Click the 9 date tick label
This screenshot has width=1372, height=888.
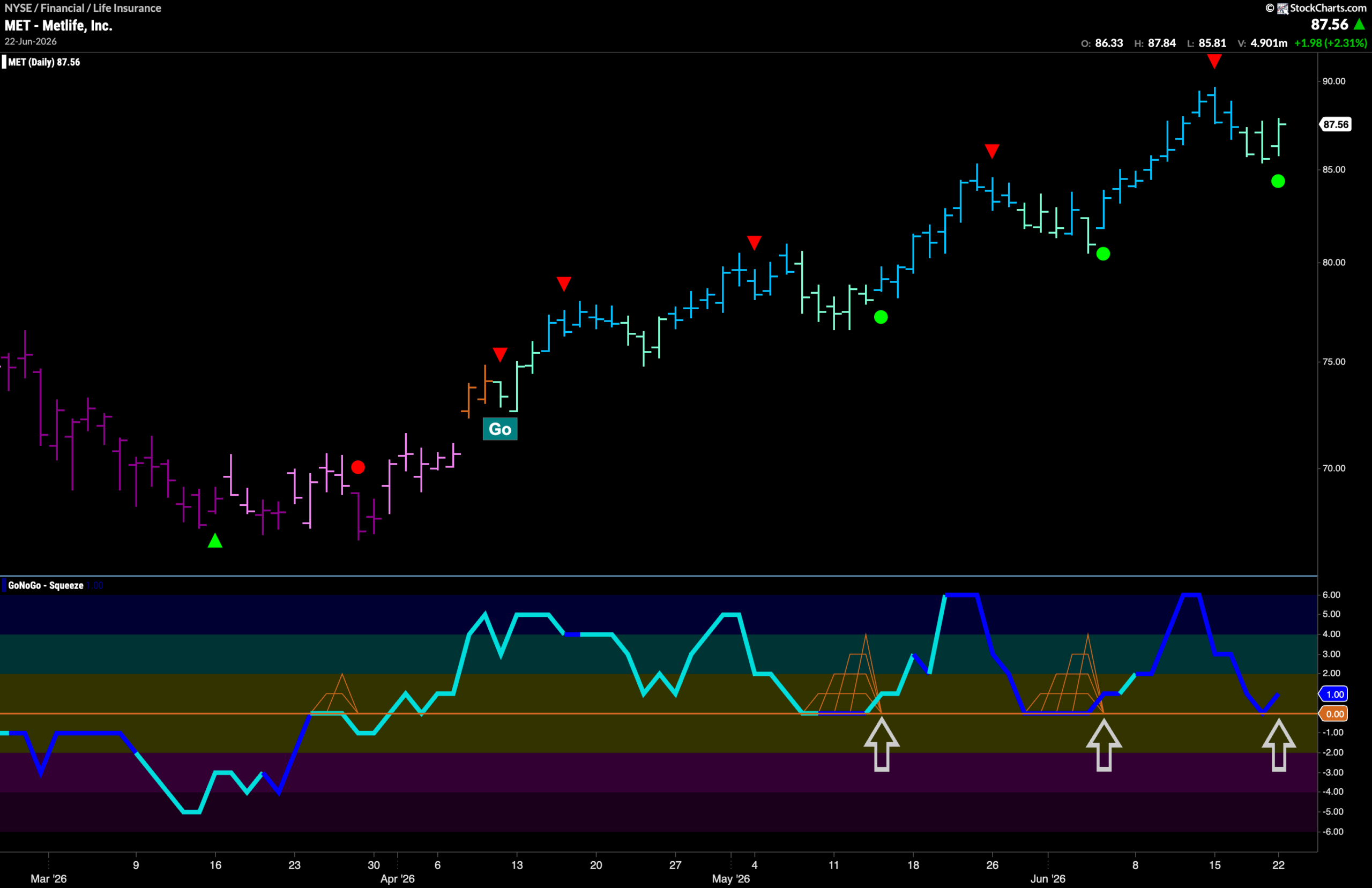pos(136,865)
